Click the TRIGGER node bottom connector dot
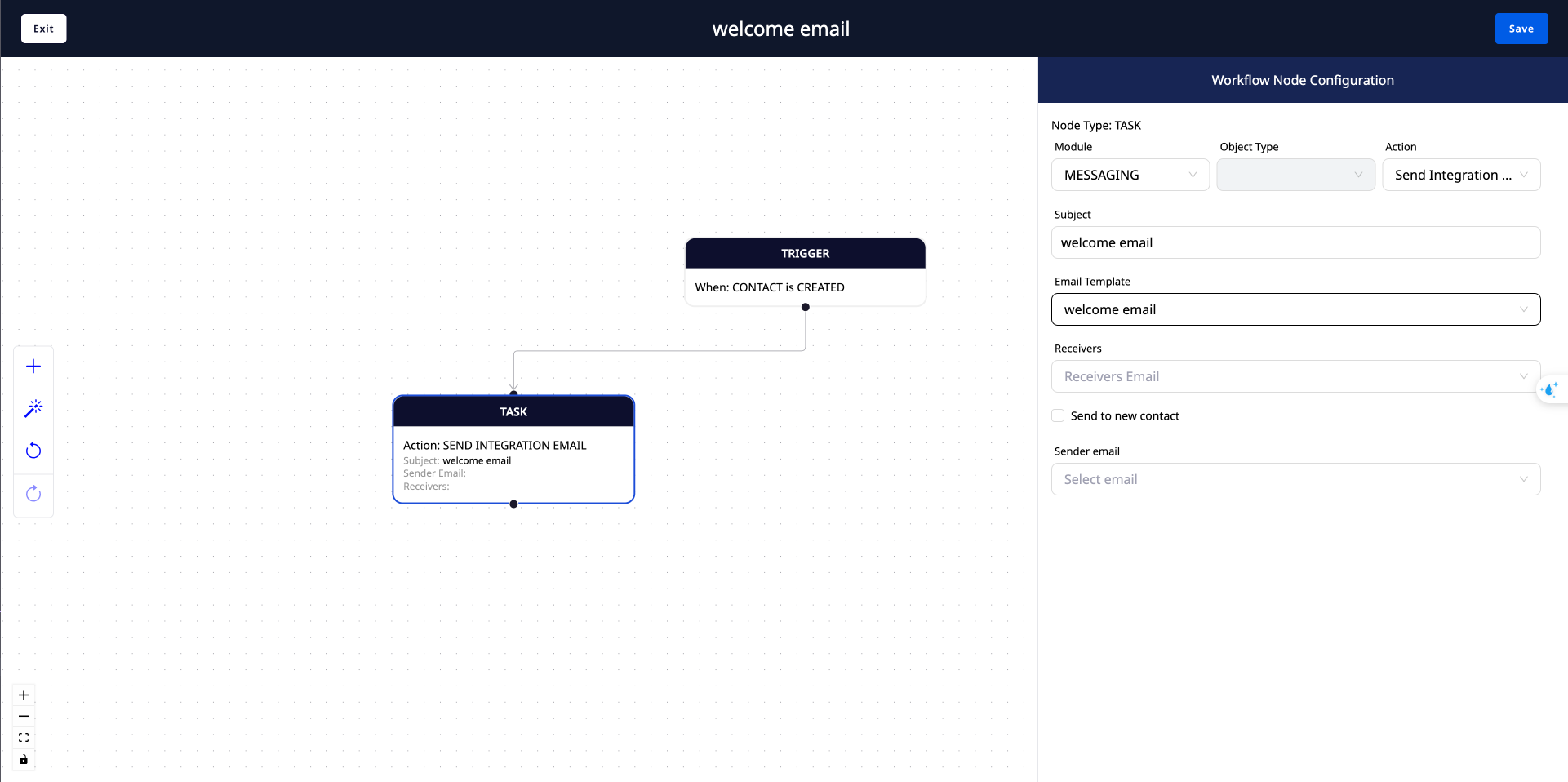The height and width of the screenshot is (782, 1568). click(806, 307)
